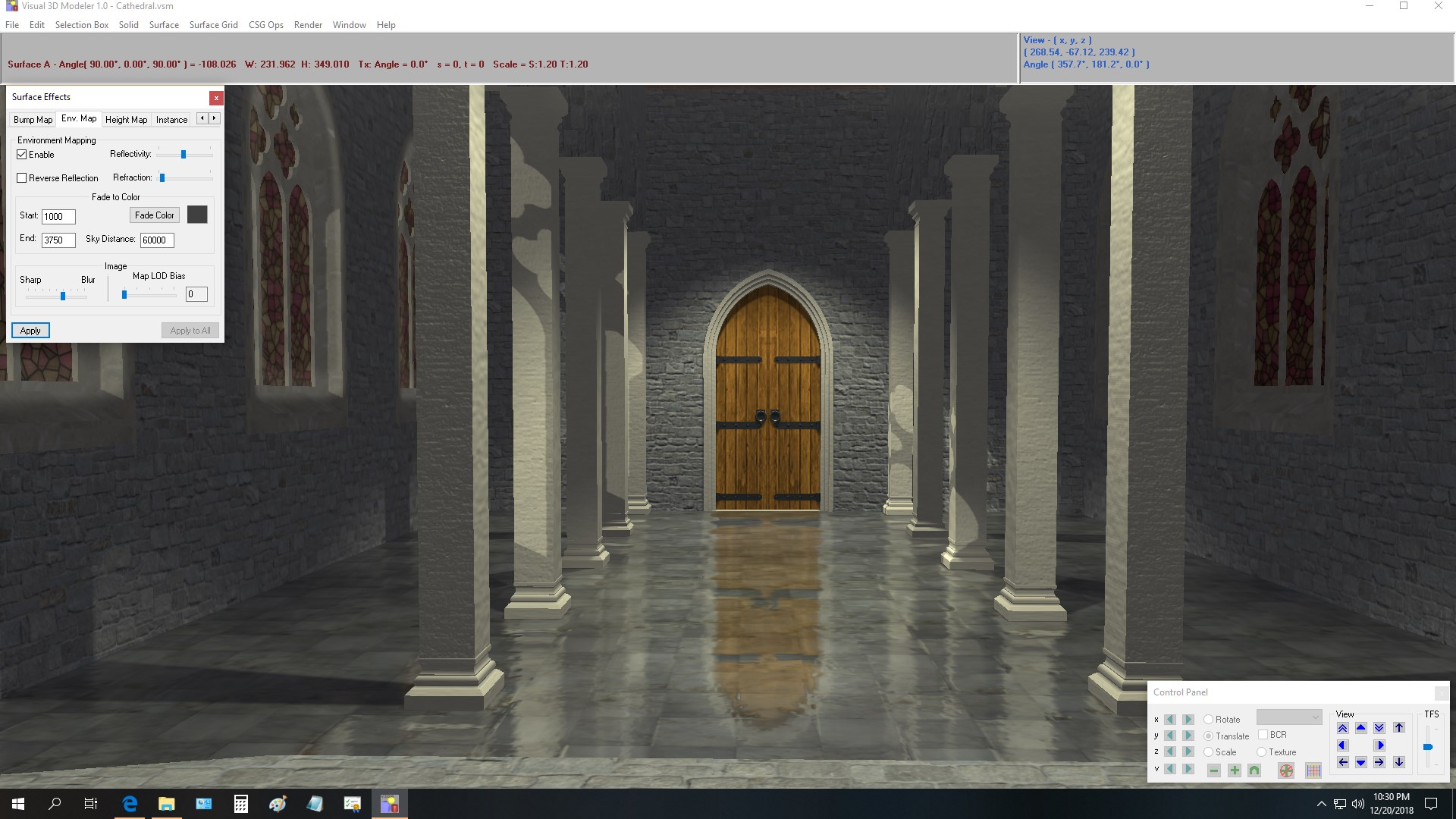This screenshot has height=819, width=1456.
Task: Enable Reverse Reflection
Action: pyautogui.click(x=22, y=177)
